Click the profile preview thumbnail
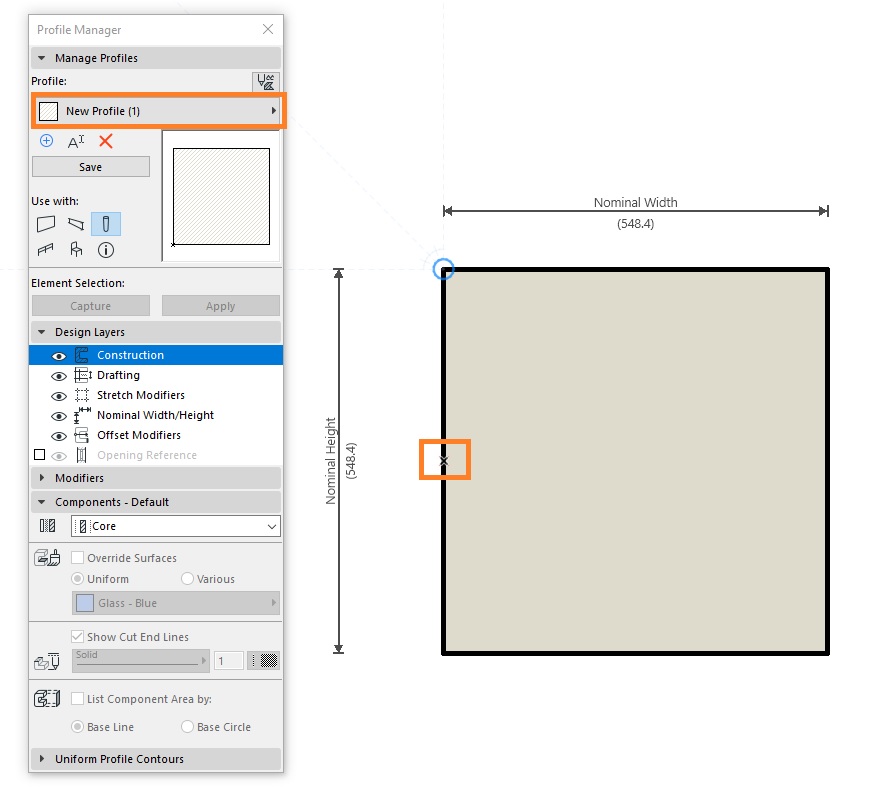The height and width of the screenshot is (804, 871). tap(221, 196)
